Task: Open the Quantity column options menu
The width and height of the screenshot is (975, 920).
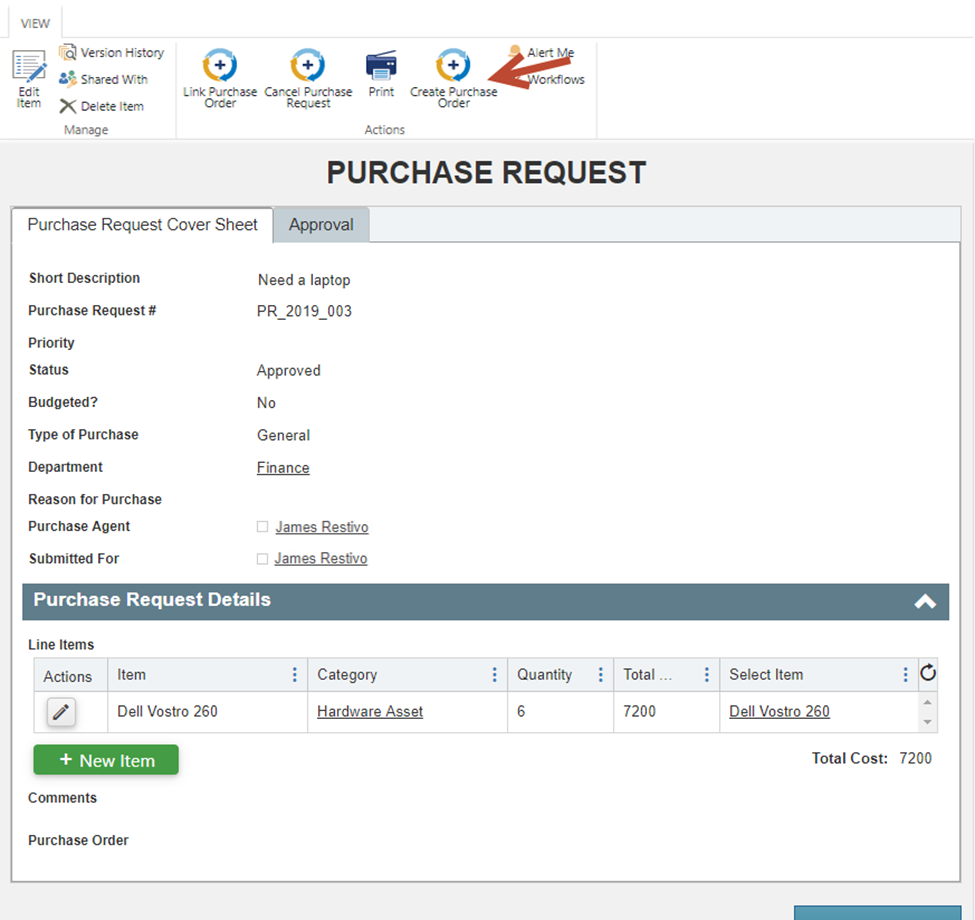Action: coord(600,675)
